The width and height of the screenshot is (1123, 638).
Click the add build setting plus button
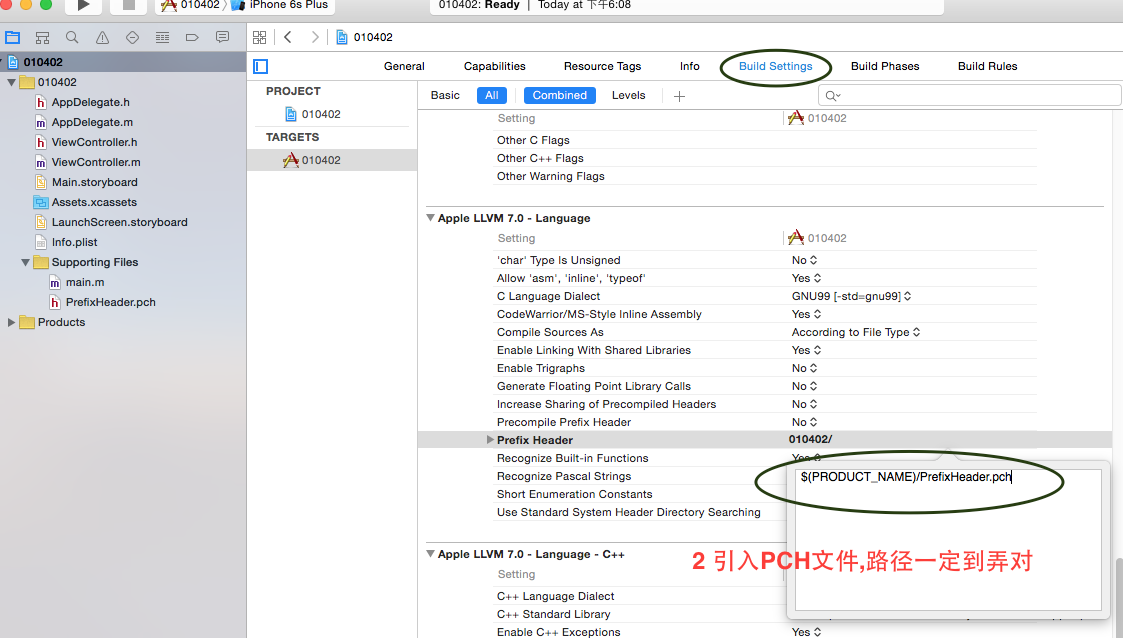click(679, 96)
